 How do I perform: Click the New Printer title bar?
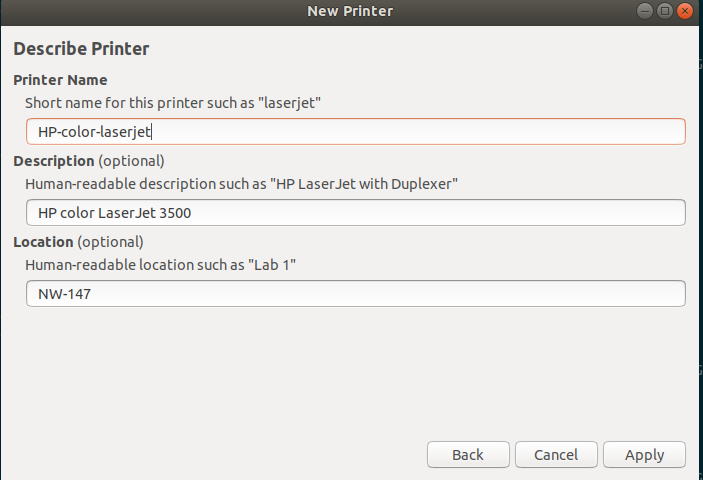coord(350,11)
